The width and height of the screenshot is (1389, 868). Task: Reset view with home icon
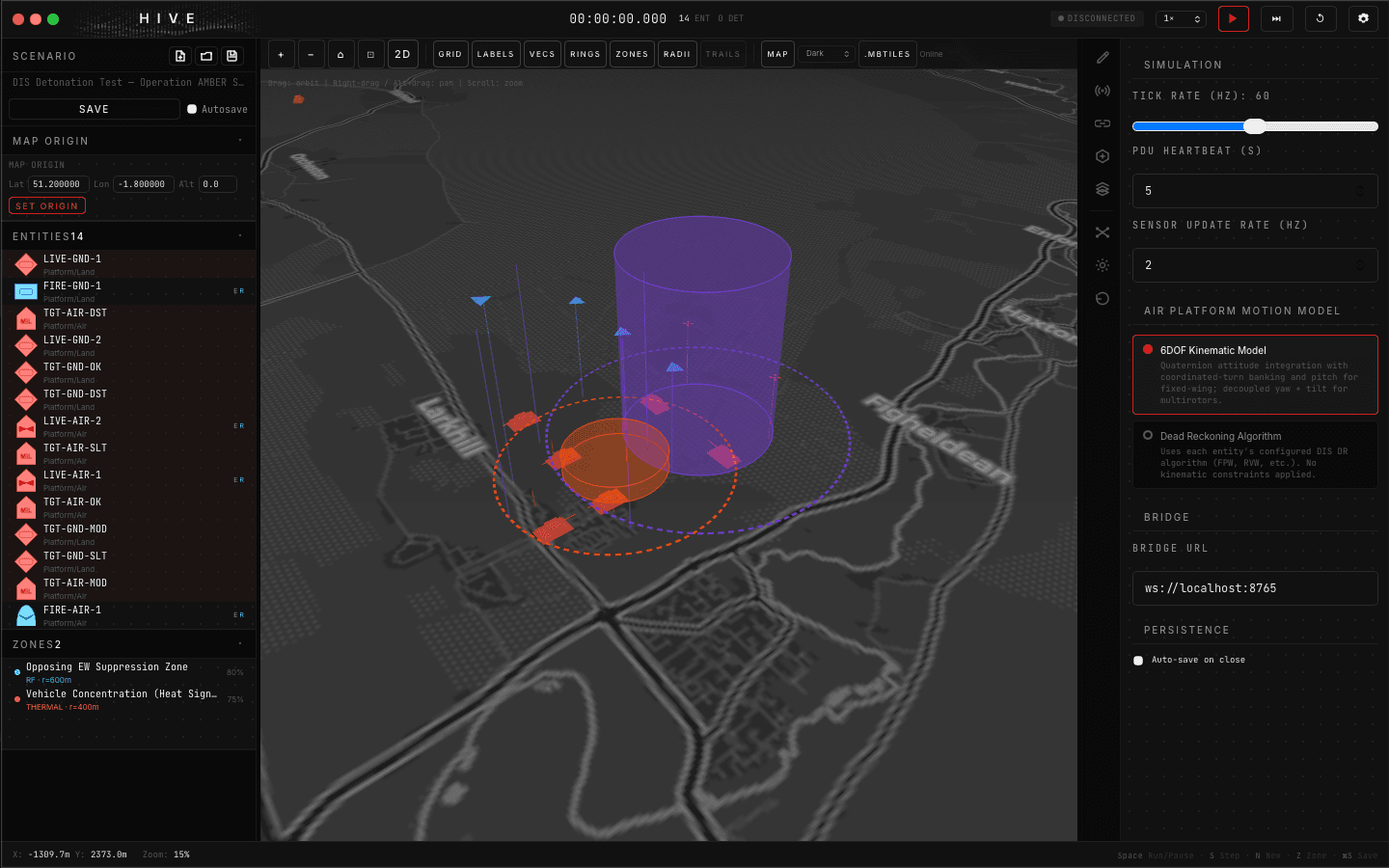coord(340,54)
